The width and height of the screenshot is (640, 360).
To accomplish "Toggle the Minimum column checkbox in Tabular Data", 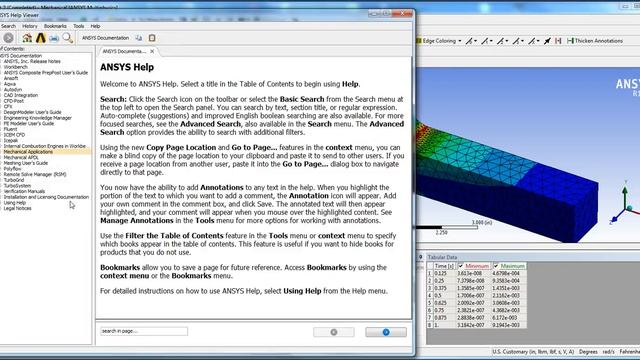I will pos(461,266).
